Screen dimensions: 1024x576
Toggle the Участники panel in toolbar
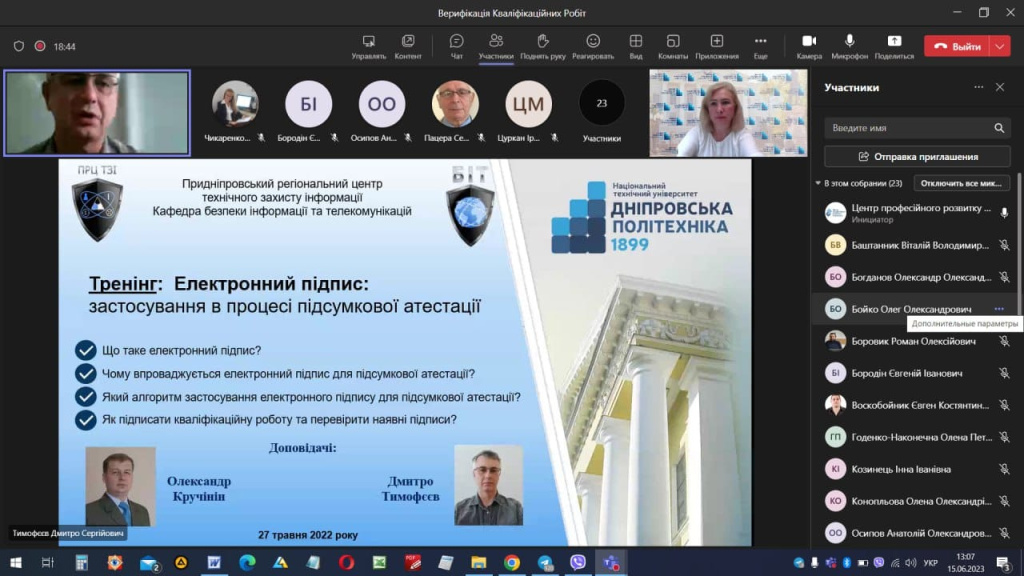496,47
